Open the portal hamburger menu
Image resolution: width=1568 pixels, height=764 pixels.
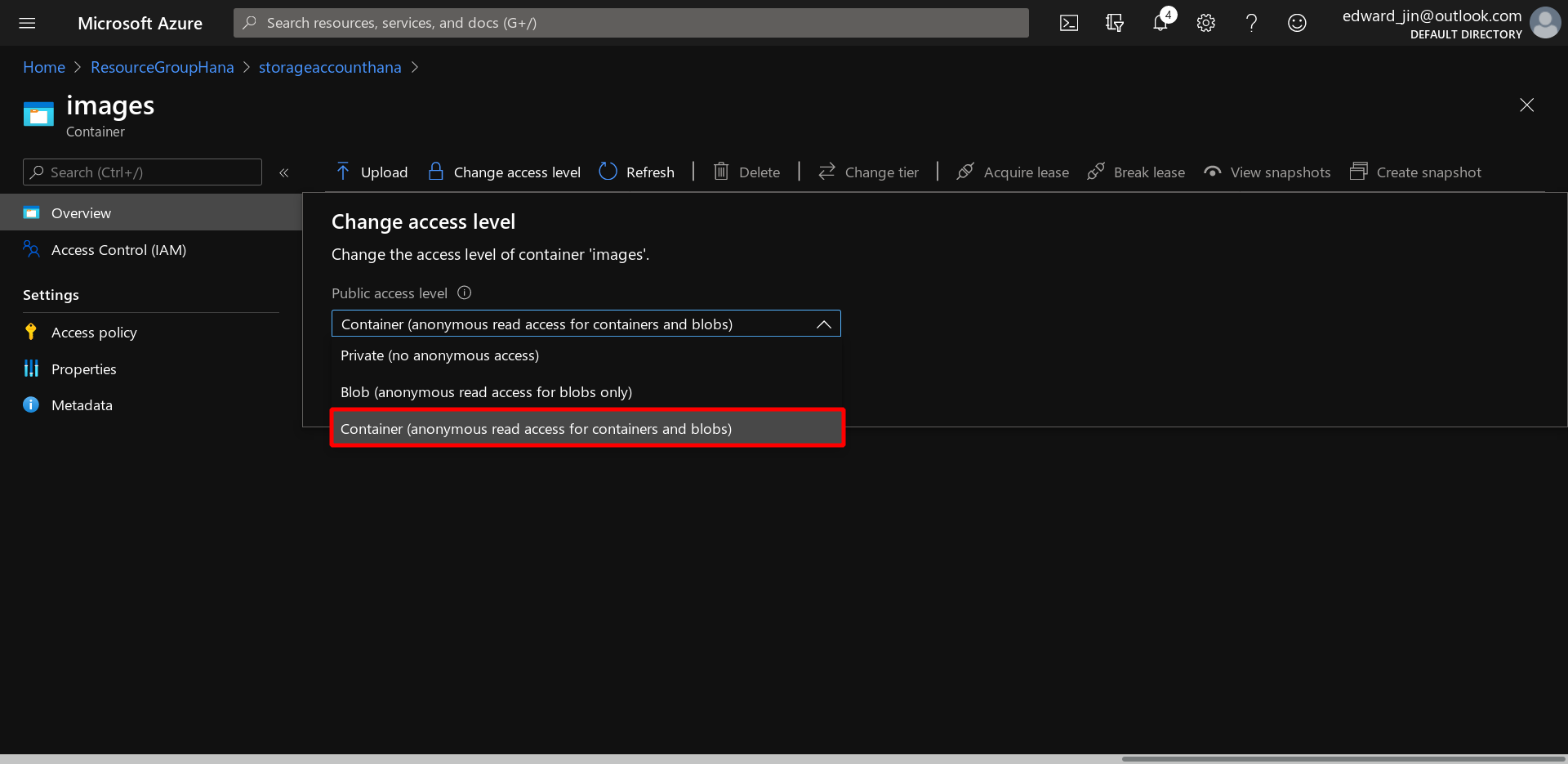point(27,23)
